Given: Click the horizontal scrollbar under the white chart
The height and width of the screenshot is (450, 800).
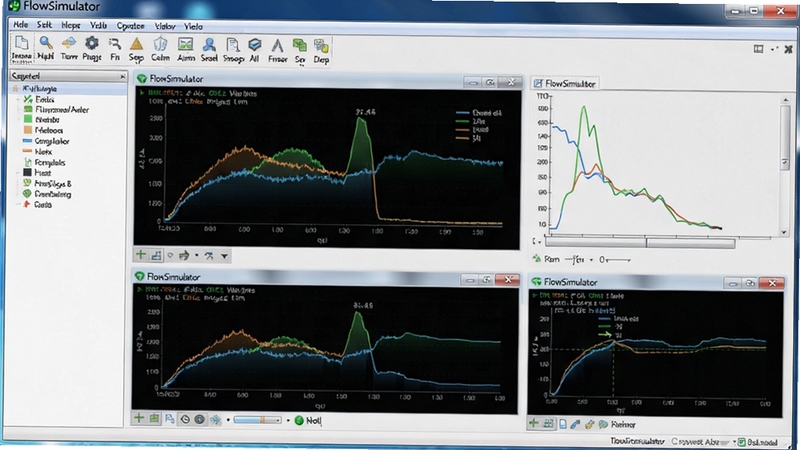Looking at the screenshot, I should 640,243.
